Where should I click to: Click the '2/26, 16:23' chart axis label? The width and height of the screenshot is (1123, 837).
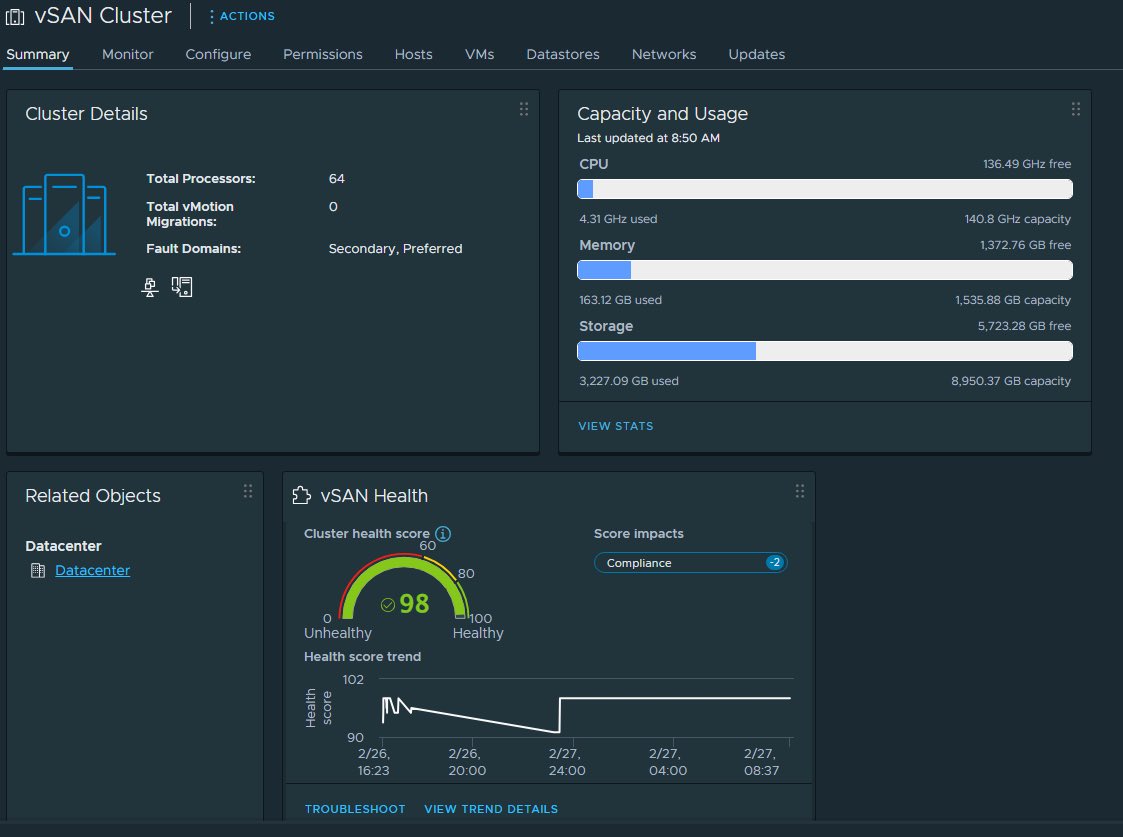point(374,762)
